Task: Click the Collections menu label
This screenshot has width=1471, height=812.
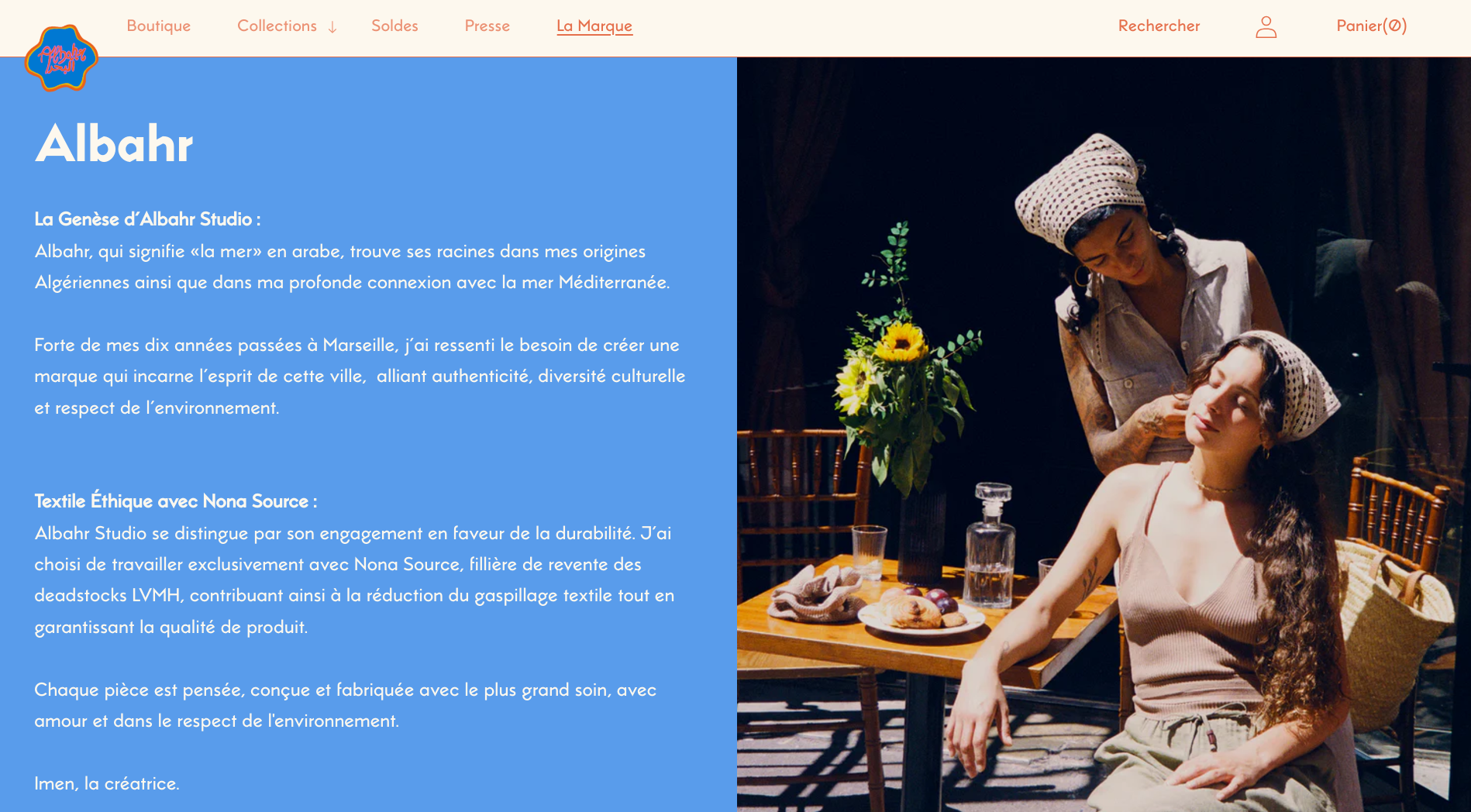Action: 277,26
